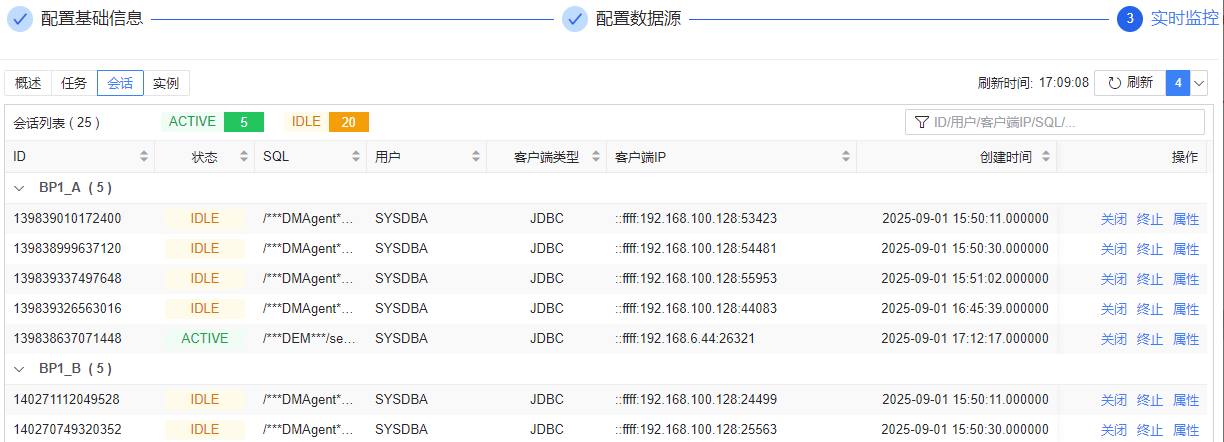Close session 139839326563016
The width and height of the screenshot is (1224, 442).
tap(1113, 309)
